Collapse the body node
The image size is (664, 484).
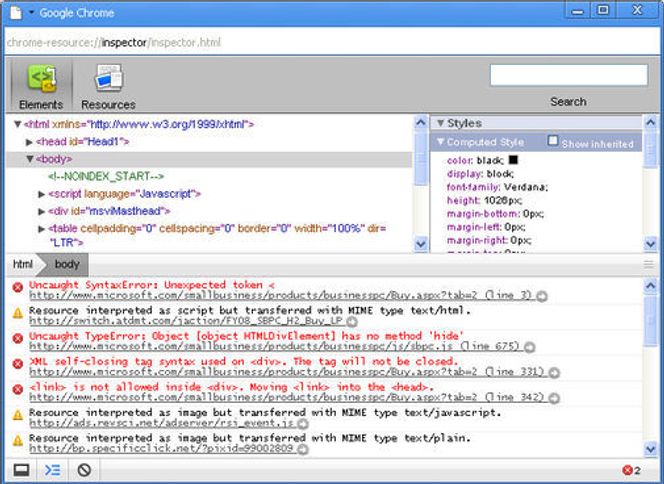click(30, 159)
